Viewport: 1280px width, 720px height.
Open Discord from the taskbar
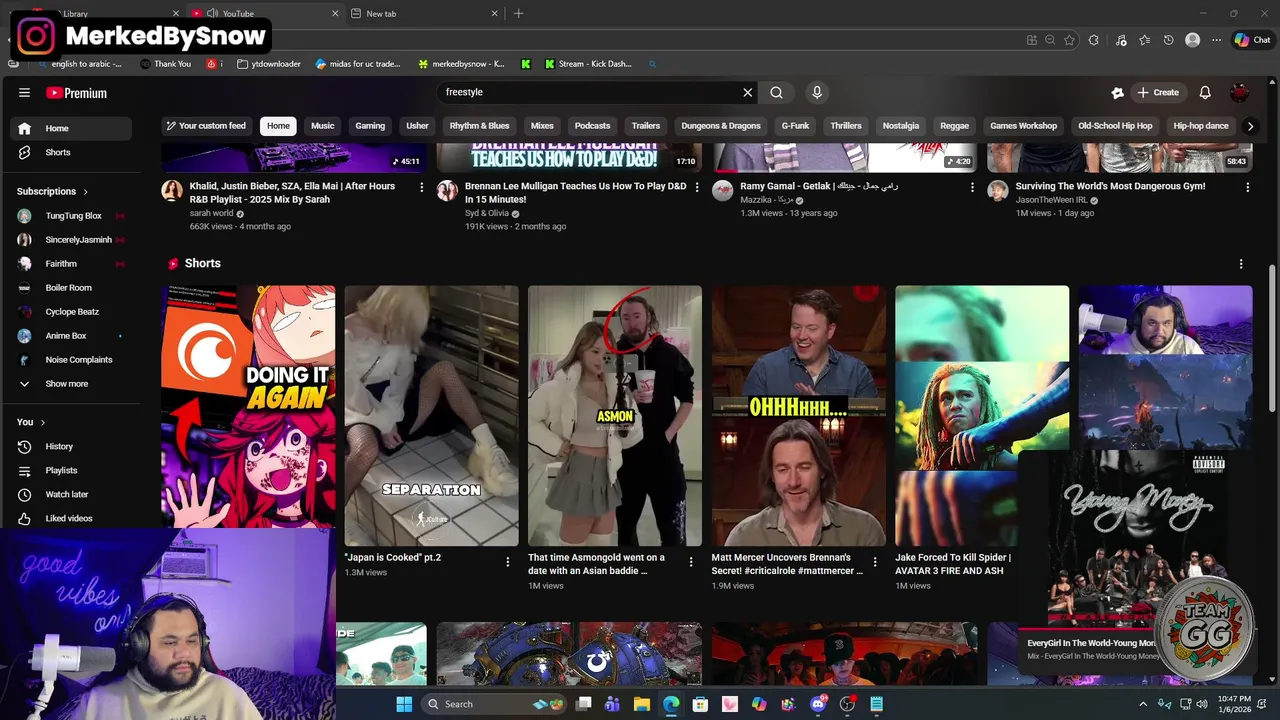(819, 704)
